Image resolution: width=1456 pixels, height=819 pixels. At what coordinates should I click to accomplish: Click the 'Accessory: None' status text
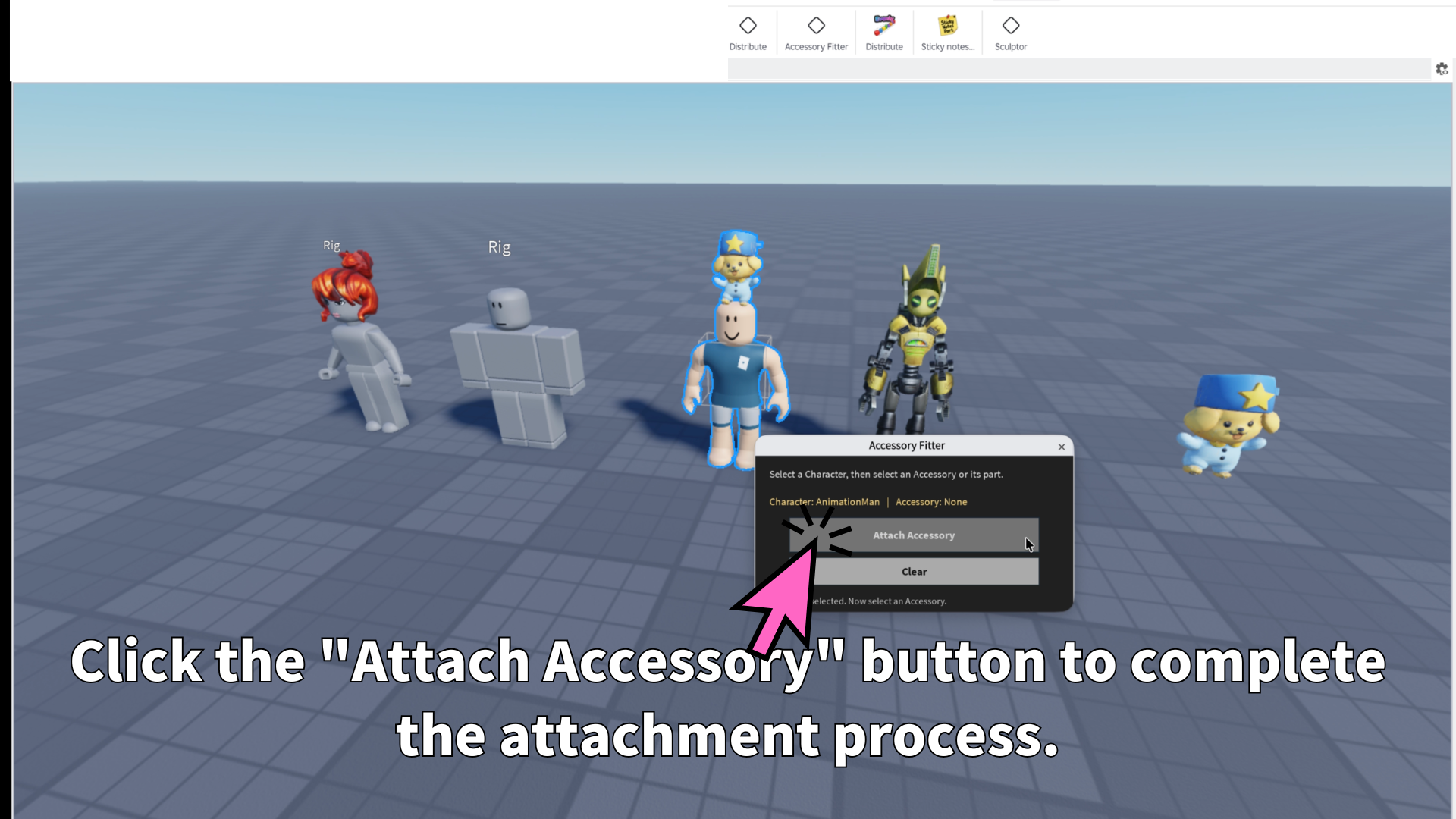click(931, 502)
